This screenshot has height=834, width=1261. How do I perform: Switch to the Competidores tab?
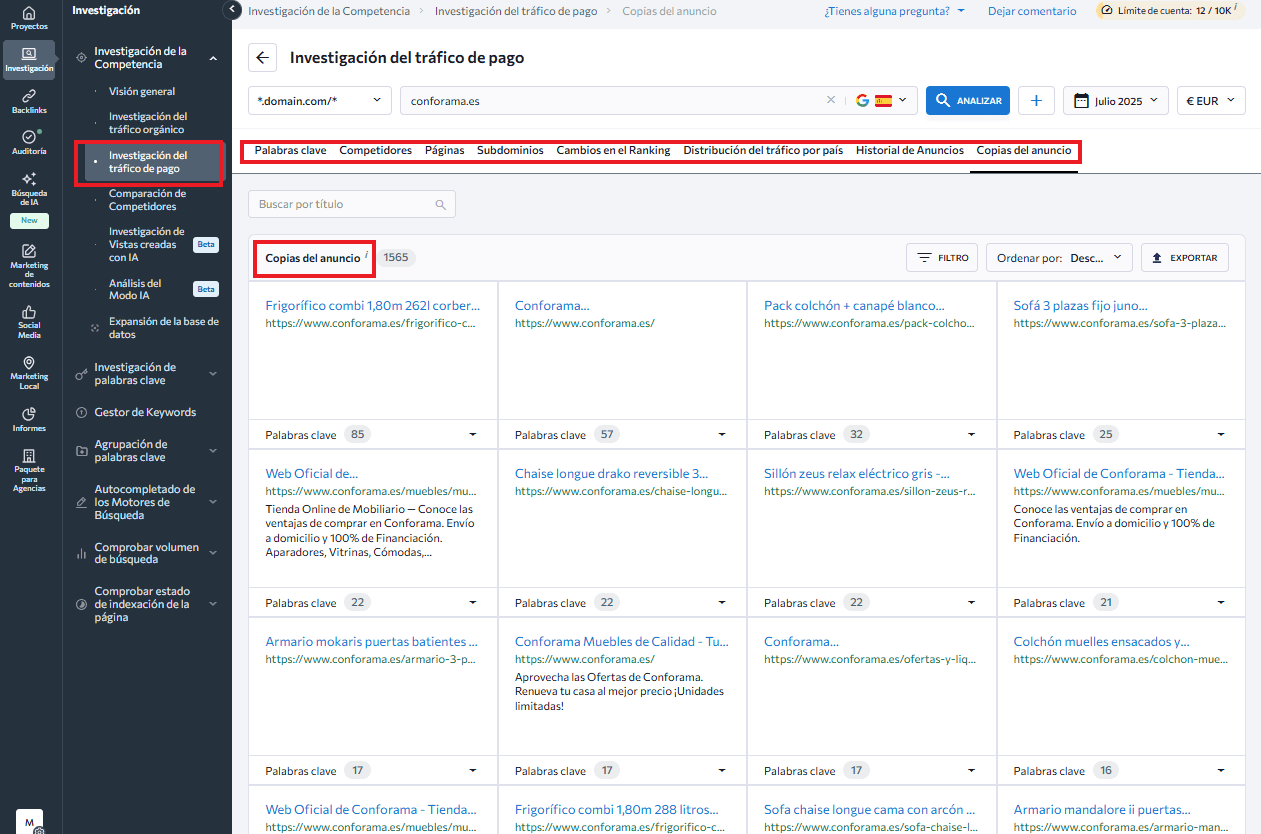(x=375, y=150)
